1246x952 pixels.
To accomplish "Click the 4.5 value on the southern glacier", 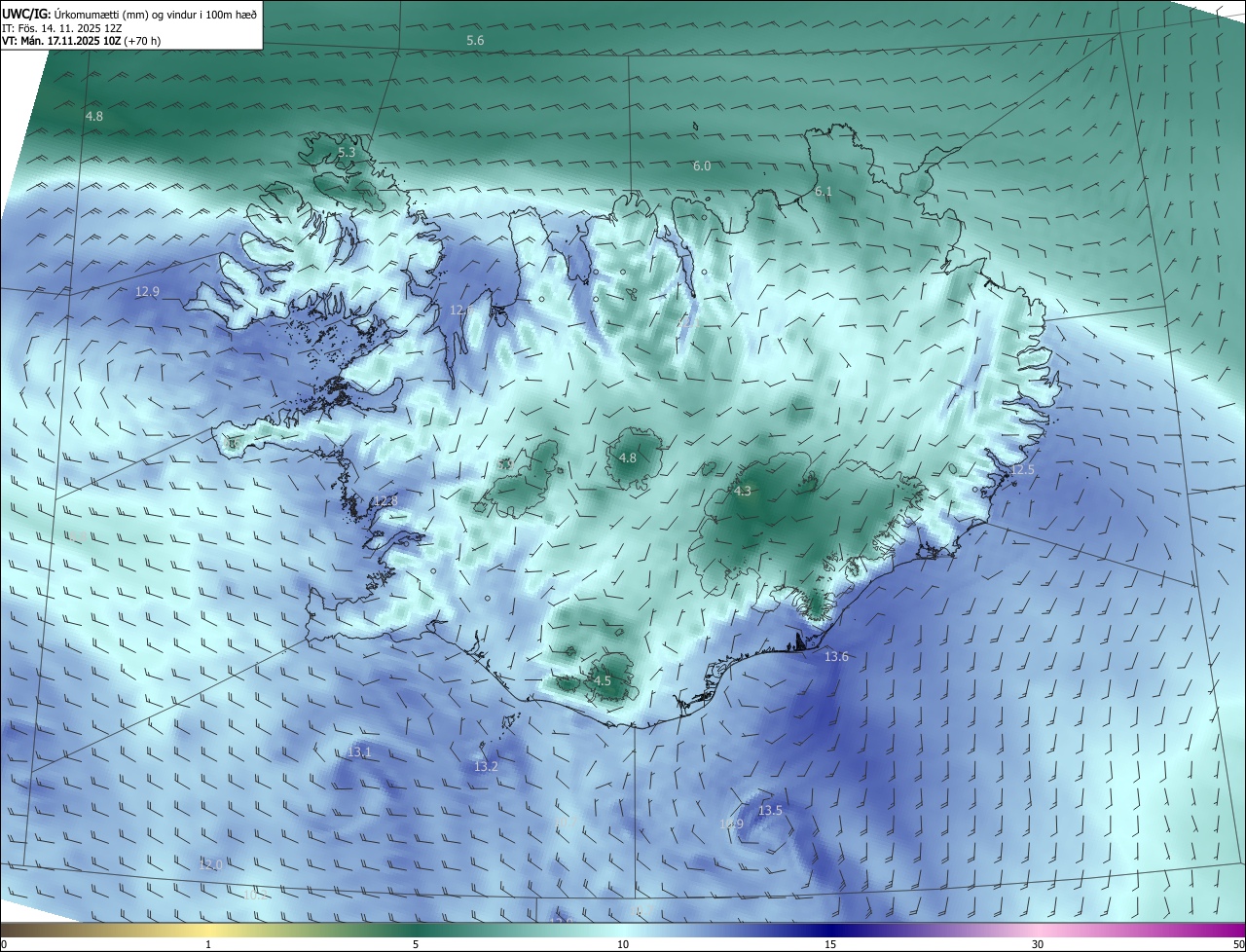I will click(x=602, y=681).
